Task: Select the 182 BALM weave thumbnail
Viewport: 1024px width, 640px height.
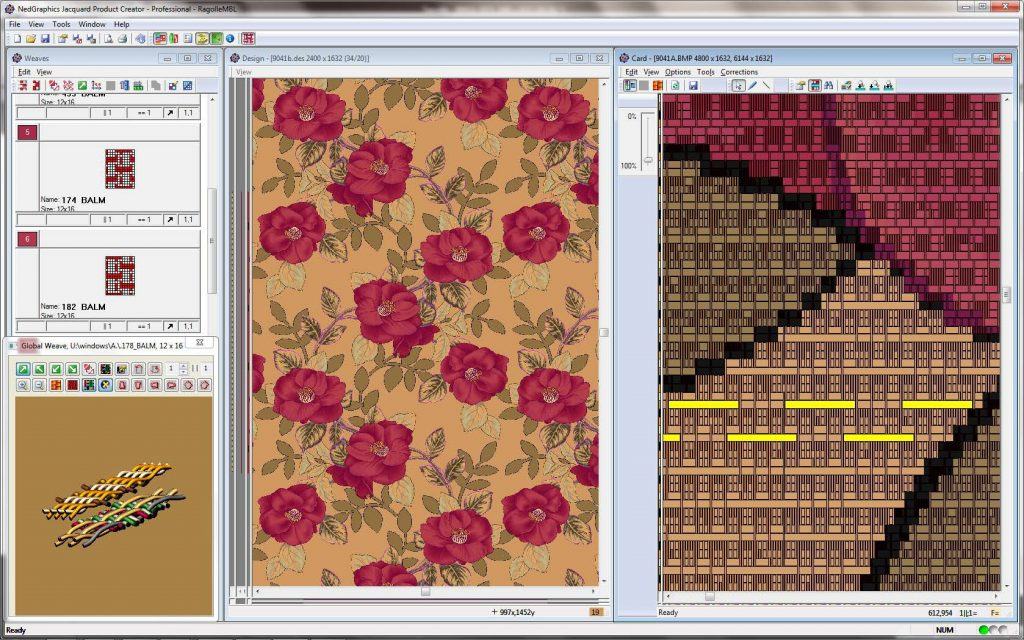Action: (x=120, y=275)
